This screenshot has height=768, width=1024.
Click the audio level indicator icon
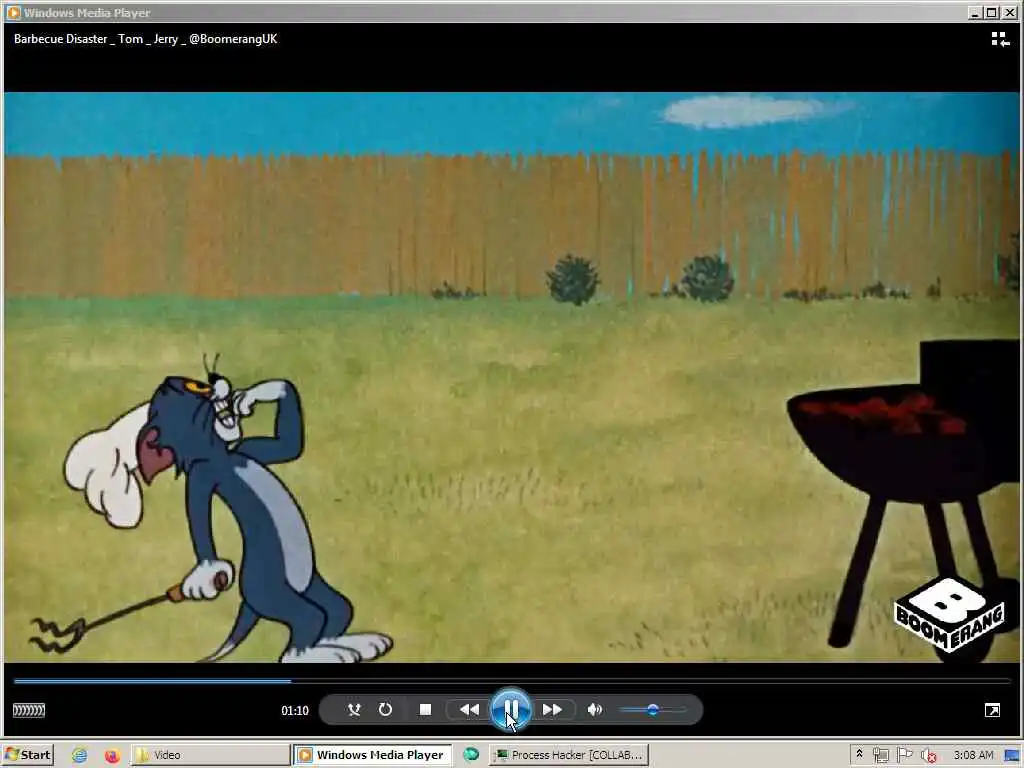click(29, 710)
